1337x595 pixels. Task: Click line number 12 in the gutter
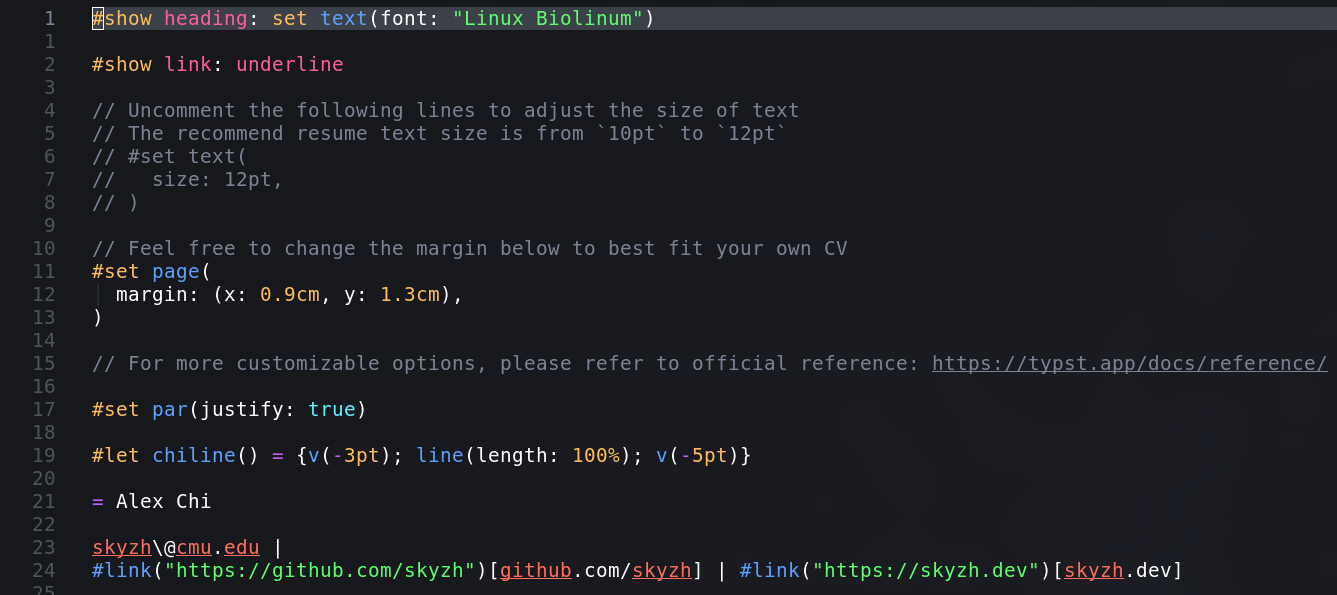(x=43, y=294)
